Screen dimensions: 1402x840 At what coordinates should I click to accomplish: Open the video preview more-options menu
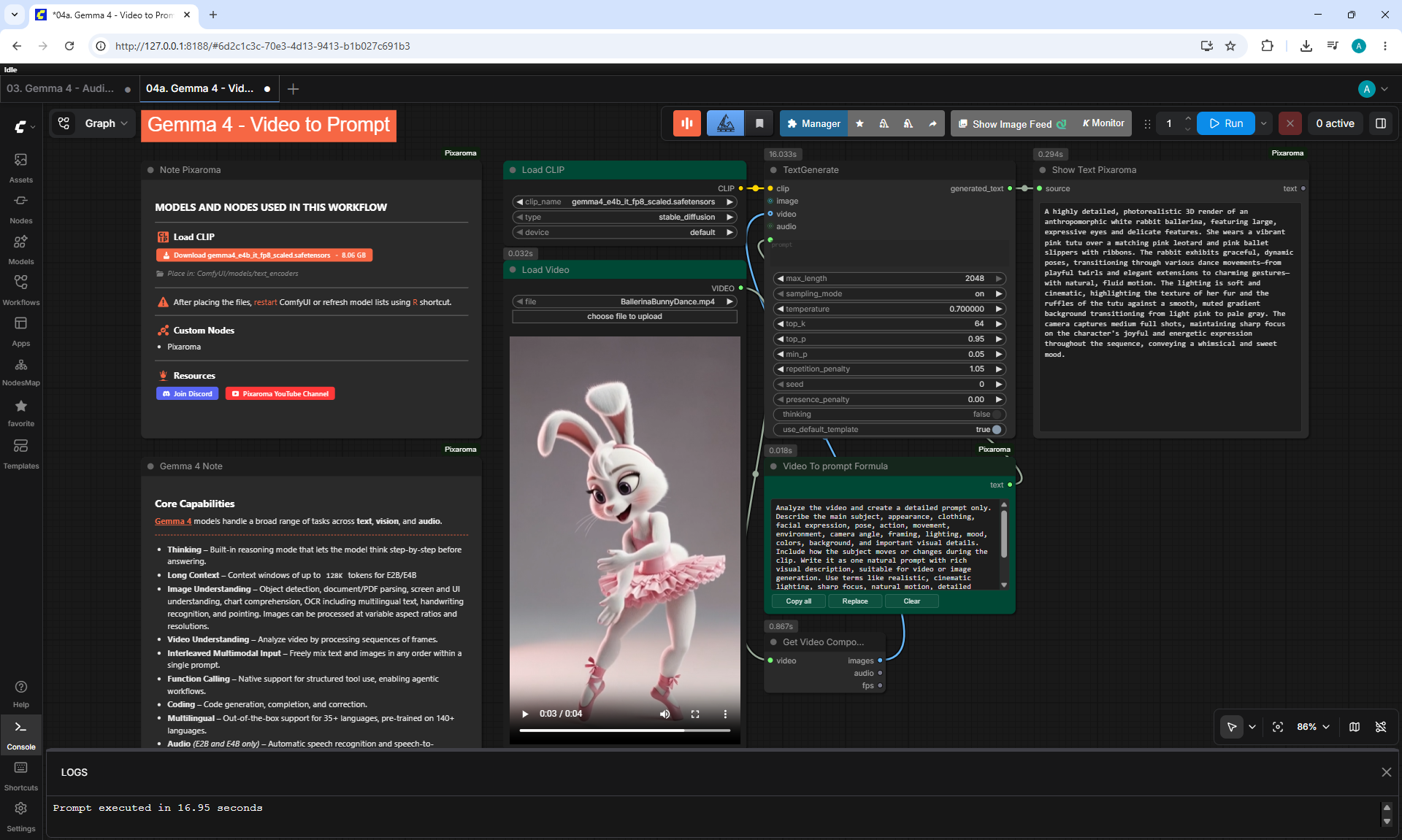click(x=725, y=714)
